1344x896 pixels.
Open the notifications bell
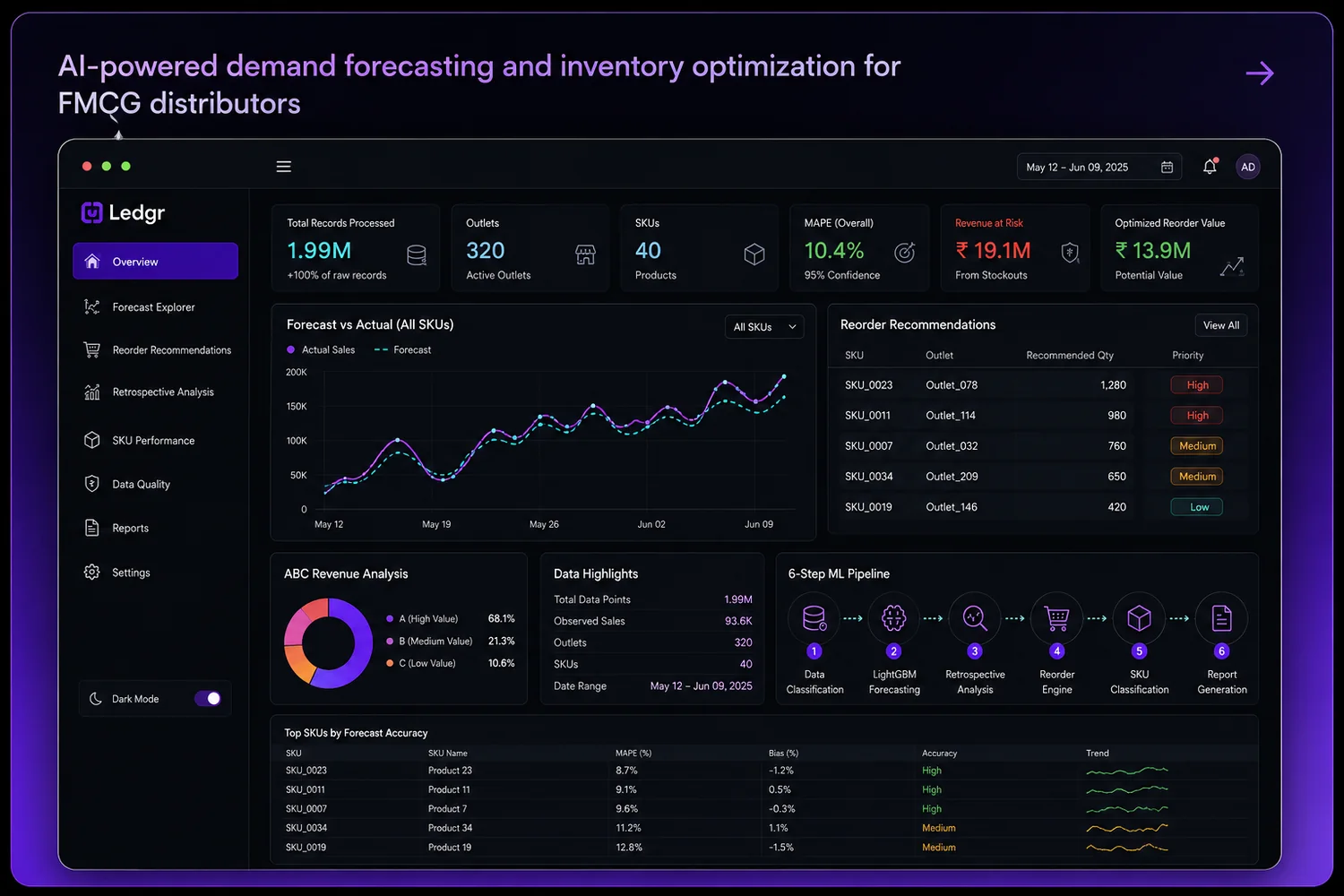[x=1210, y=167]
